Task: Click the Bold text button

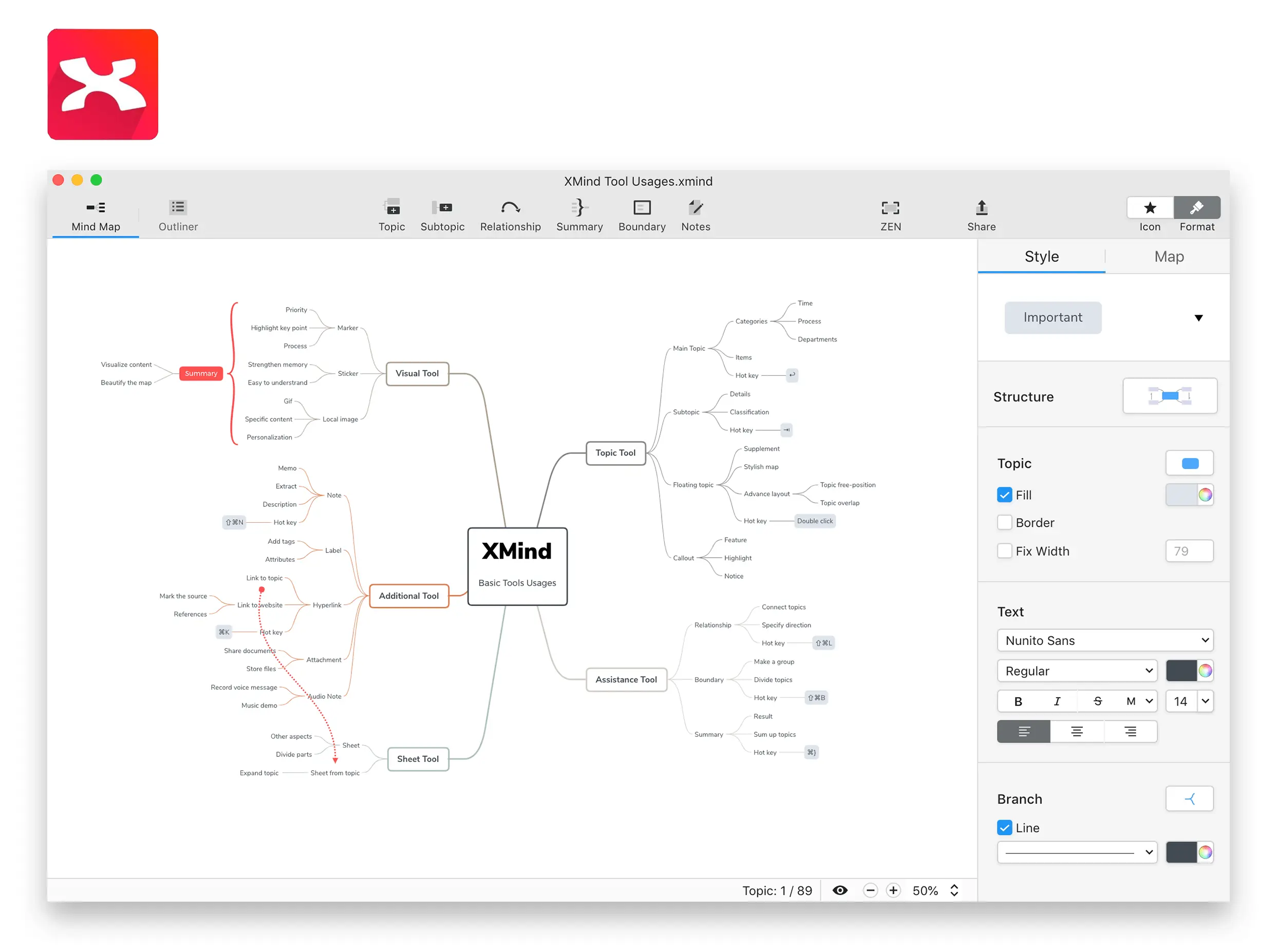Action: 1018,701
